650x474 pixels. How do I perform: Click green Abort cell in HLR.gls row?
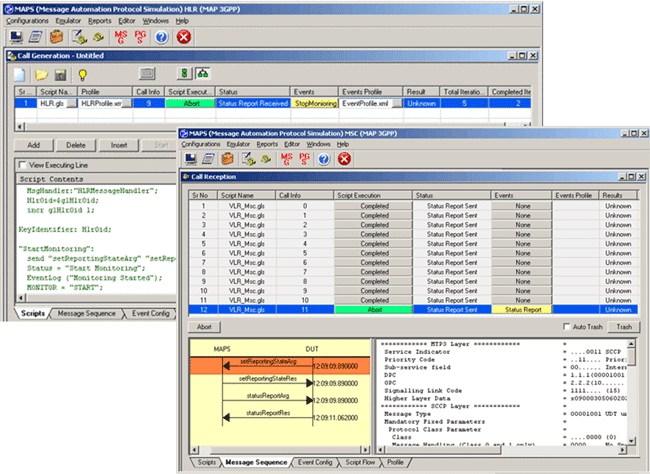pyautogui.click(x=191, y=103)
